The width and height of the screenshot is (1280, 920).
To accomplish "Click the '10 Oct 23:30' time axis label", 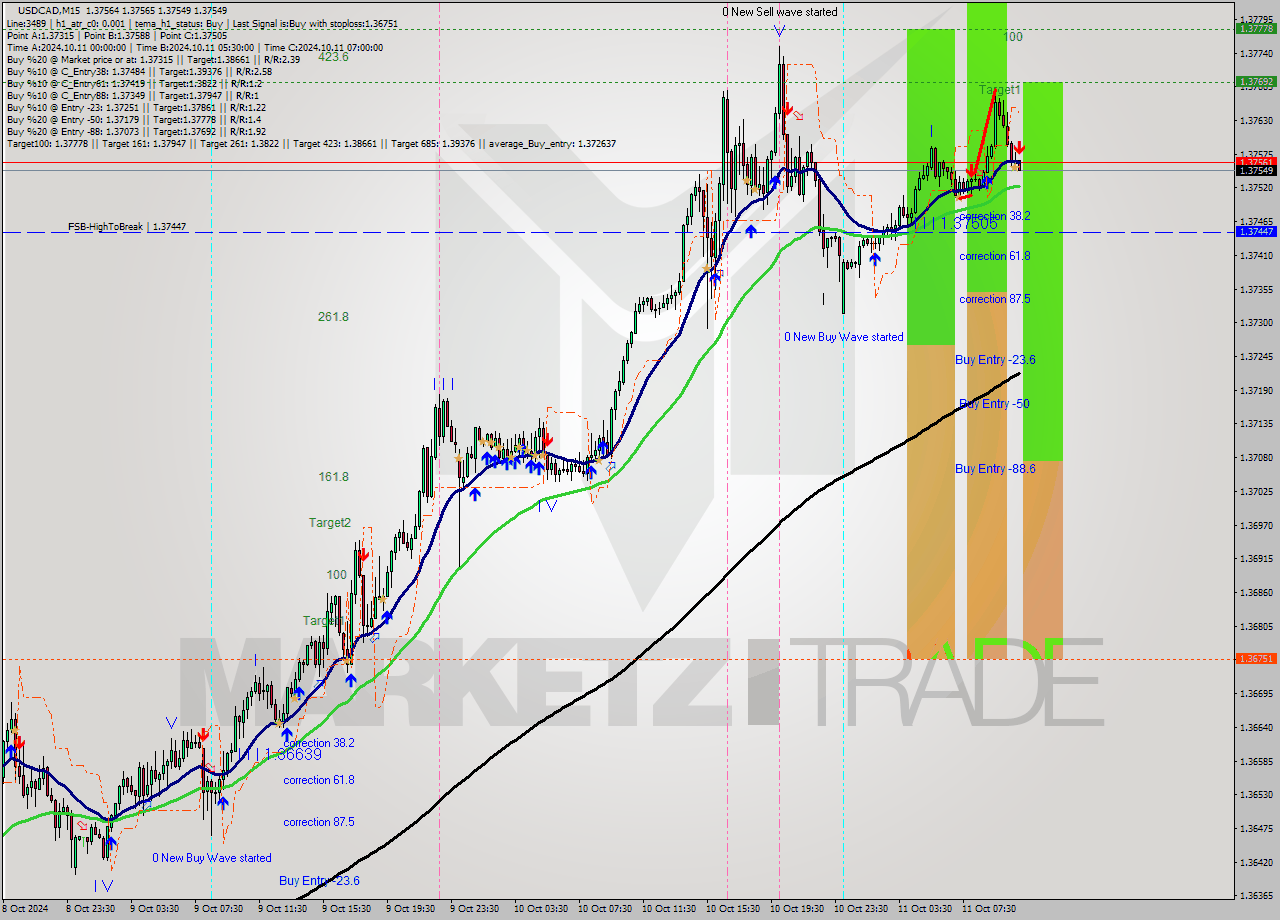I will [860, 909].
